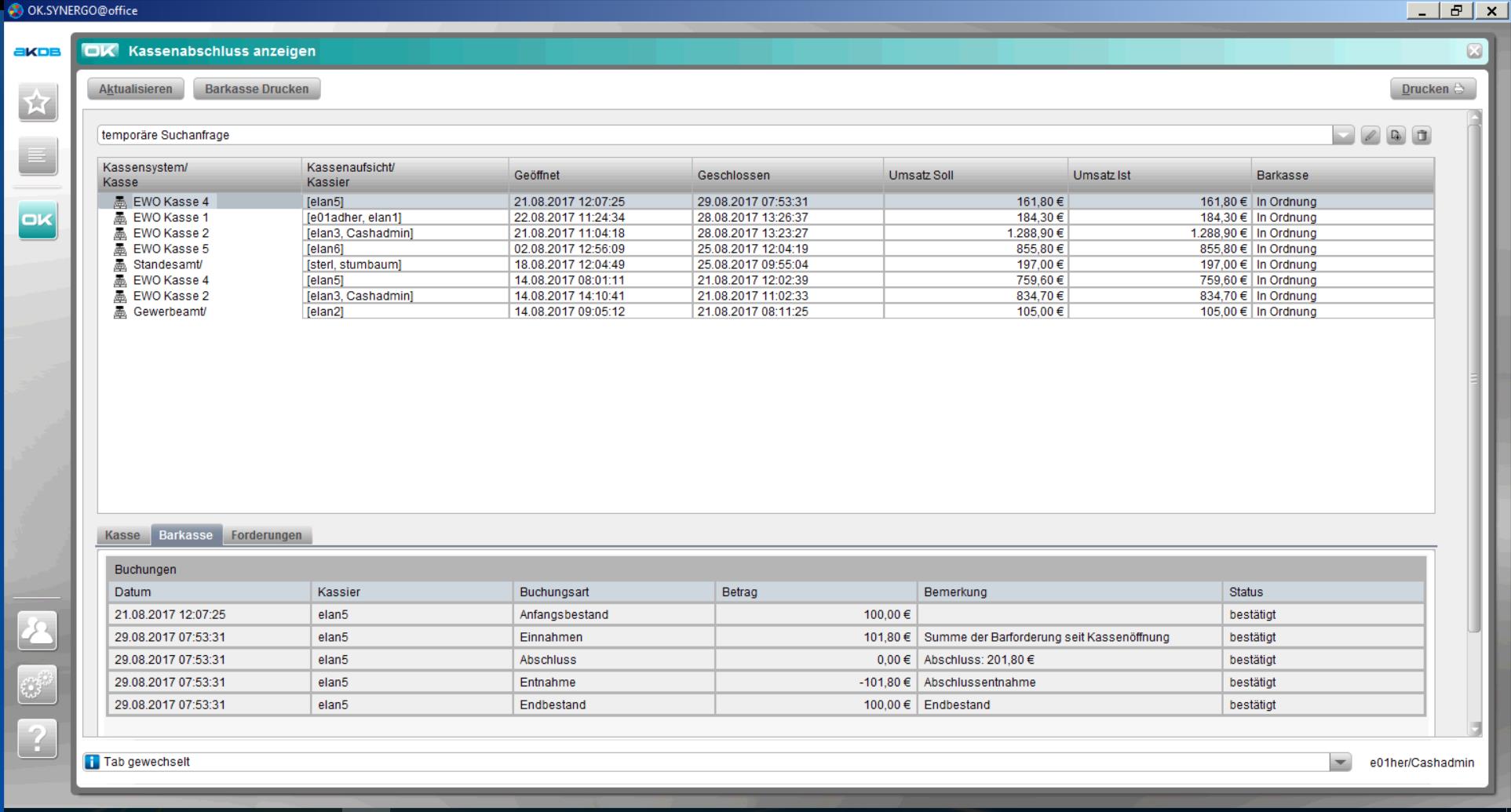
Task: Click the main panel vertical scrollbar
Action: 1474,378
